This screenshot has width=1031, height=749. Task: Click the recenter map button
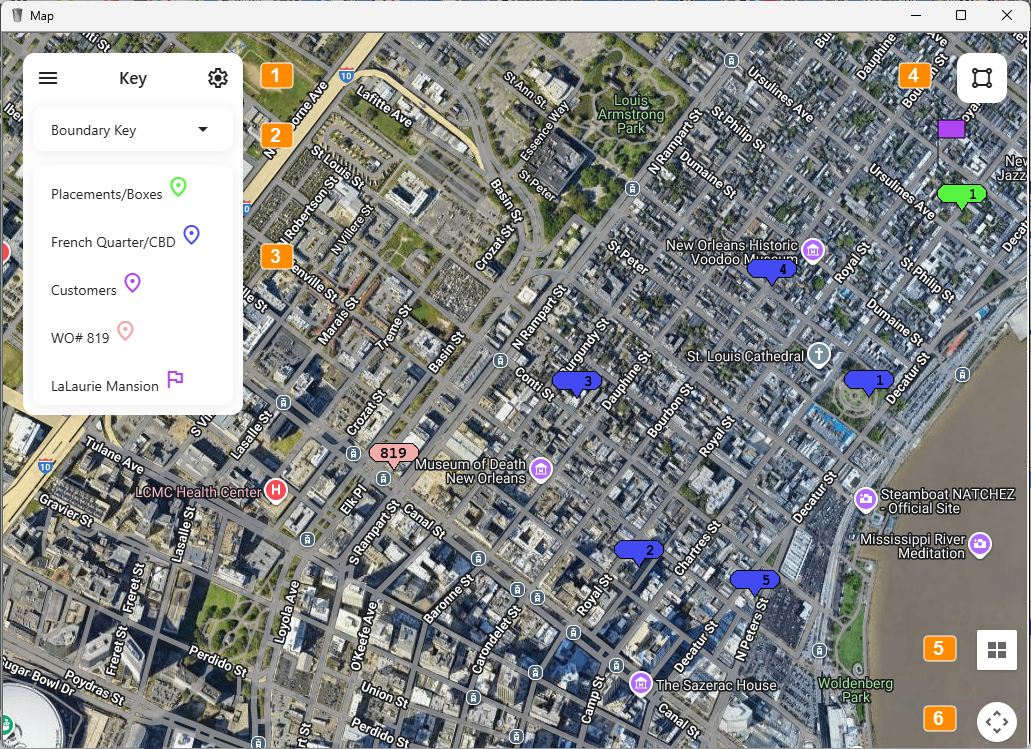coord(996,720)
